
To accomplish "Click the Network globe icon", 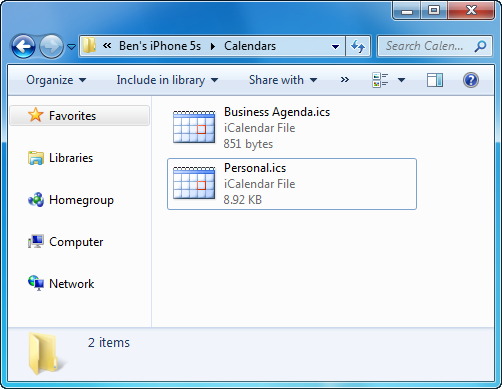I will pyautogui.click(x=36, y=283).
